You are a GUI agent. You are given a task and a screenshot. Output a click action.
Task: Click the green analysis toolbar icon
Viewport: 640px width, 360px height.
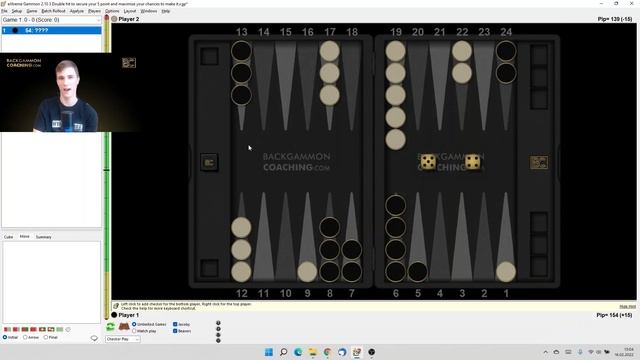coord(60,329)
